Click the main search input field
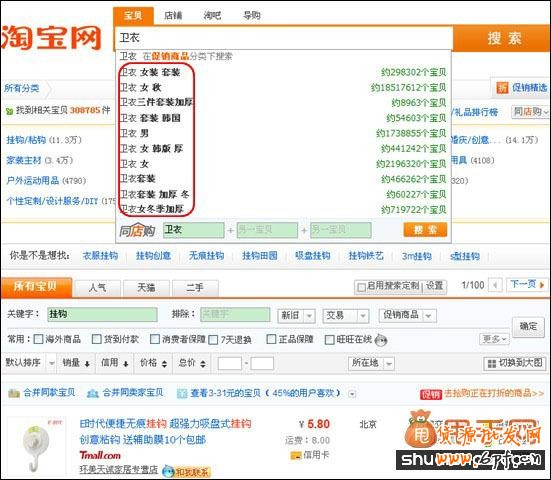This screenshot has width=551, height=480. [283, 38]
